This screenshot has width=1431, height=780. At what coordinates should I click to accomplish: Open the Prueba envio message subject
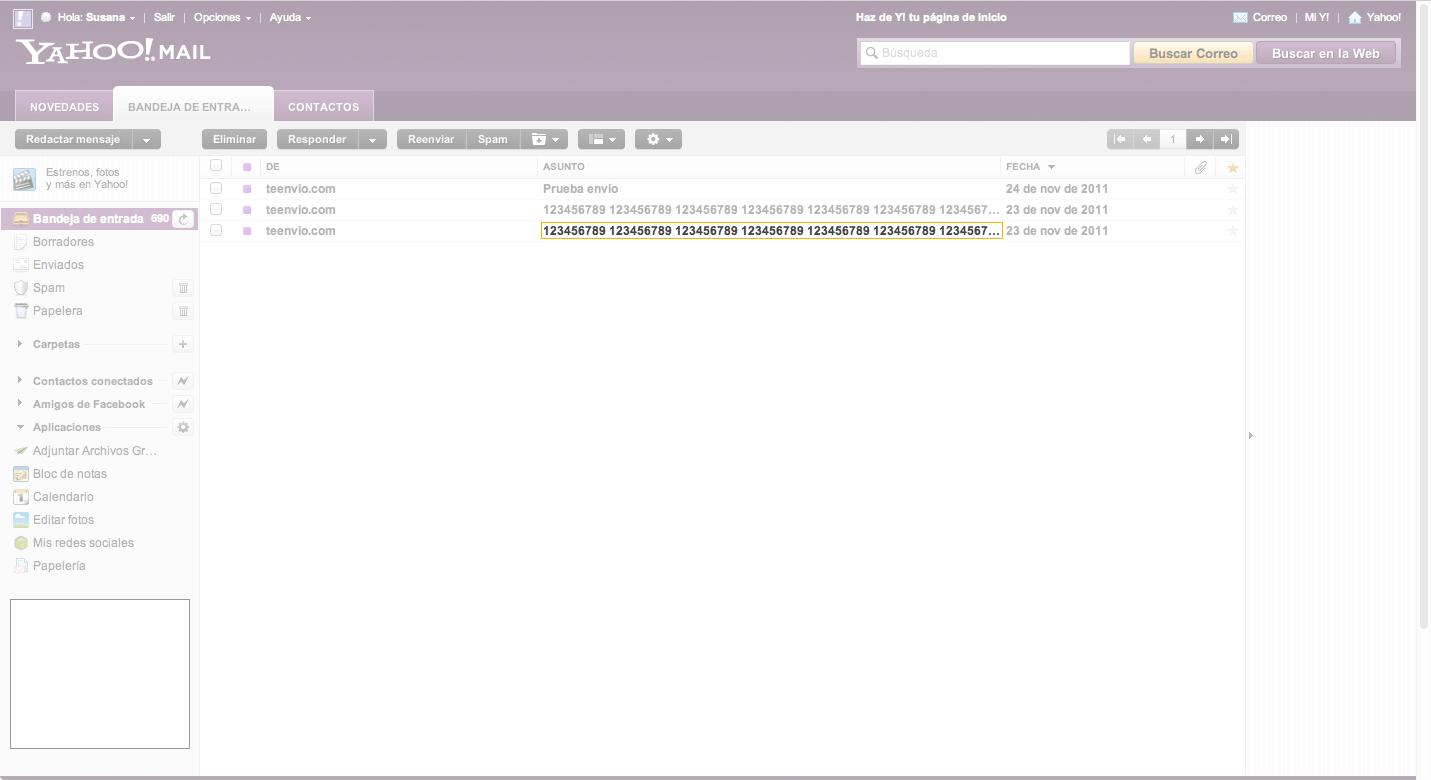pos(581,189)
